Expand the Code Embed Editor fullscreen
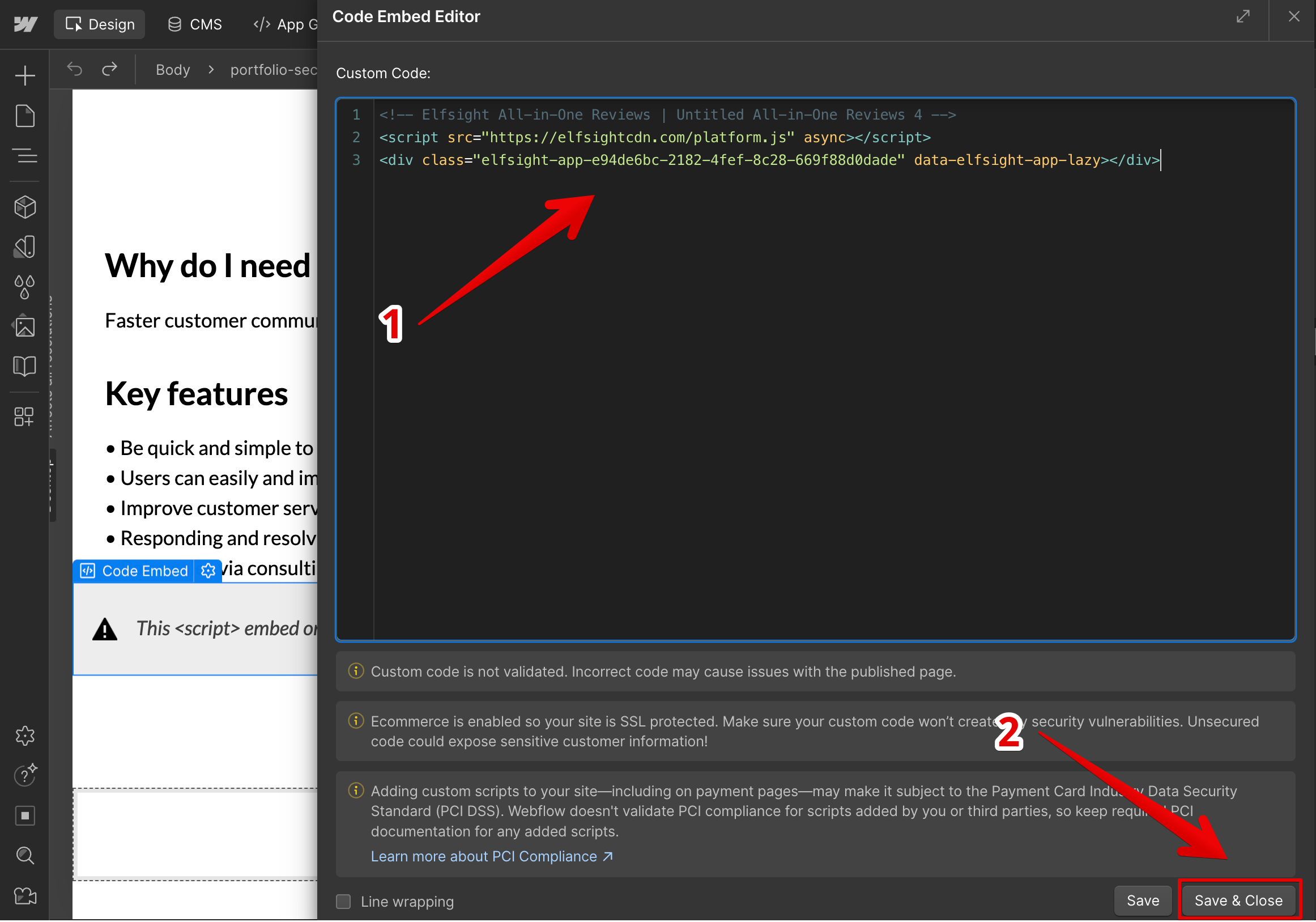 click(1242, 16)
